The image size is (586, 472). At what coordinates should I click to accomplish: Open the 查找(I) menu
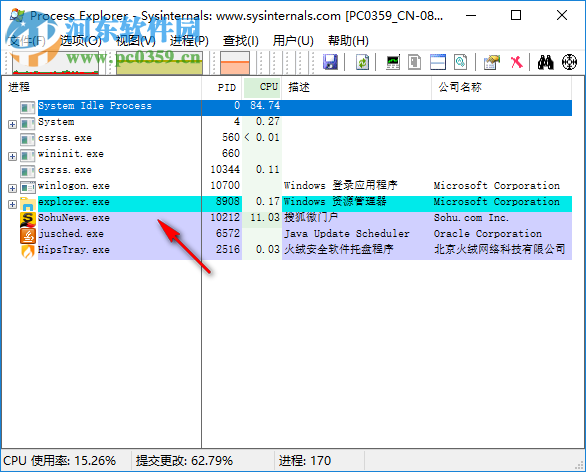click(x=241, y=40)
